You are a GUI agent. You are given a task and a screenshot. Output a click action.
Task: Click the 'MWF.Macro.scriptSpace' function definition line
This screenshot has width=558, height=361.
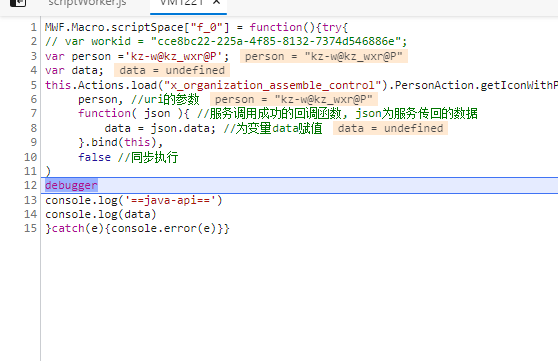[x=196, y=27]
